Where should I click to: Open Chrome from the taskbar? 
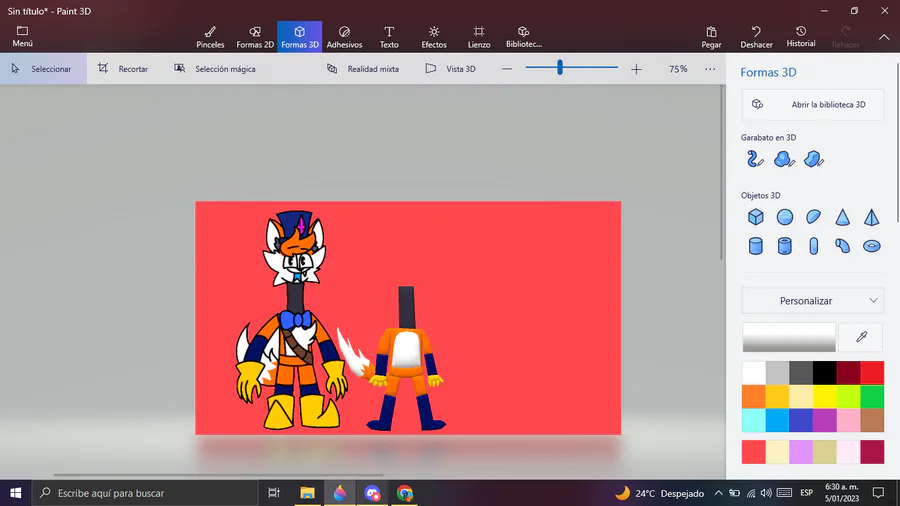click(x=405, y=493)
